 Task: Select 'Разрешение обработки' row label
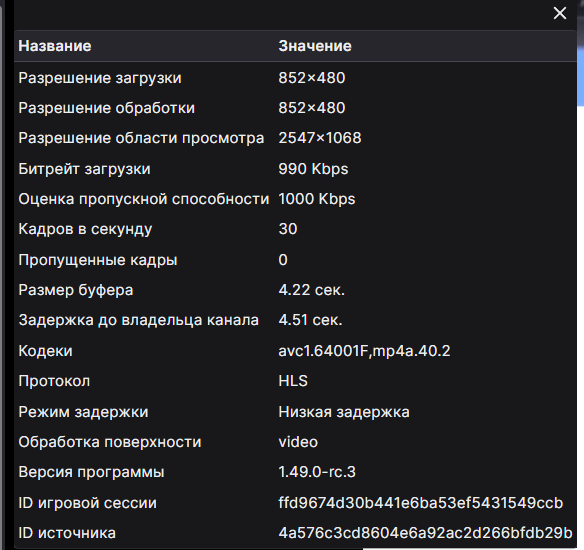(x=107, y=108)
